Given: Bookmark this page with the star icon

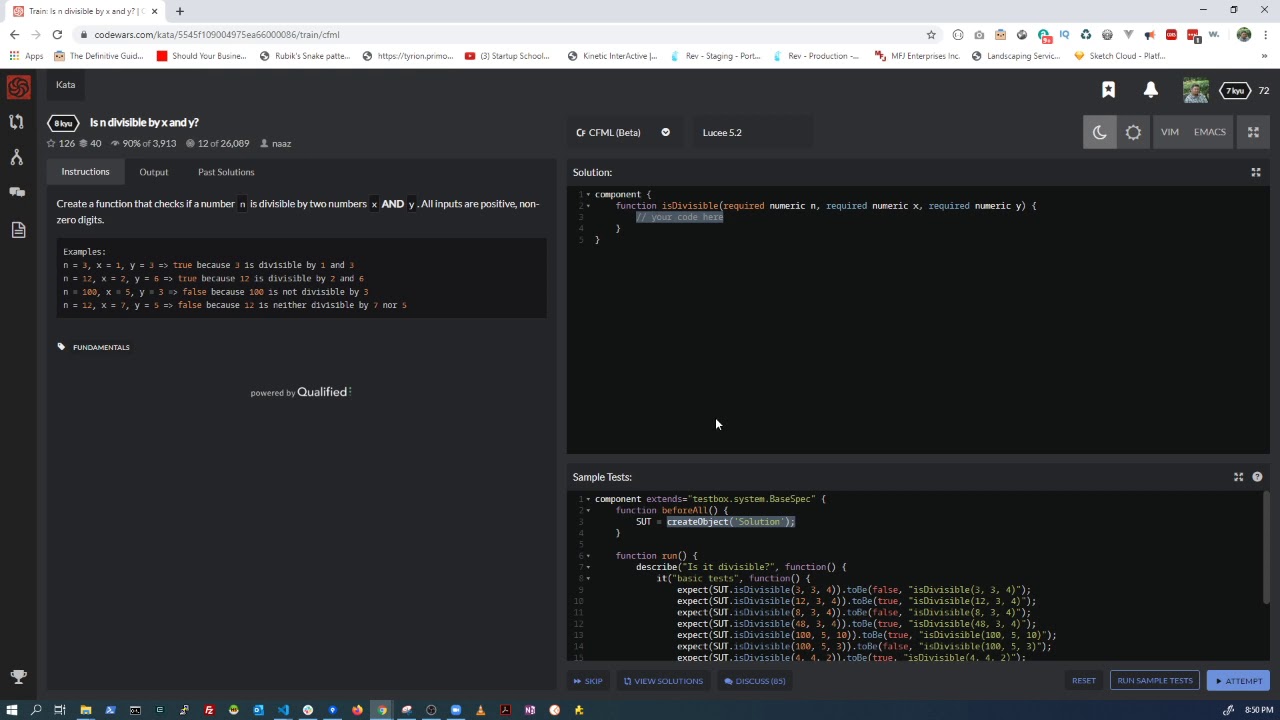Looking at the screenshot, I should [x=931, y=34].
